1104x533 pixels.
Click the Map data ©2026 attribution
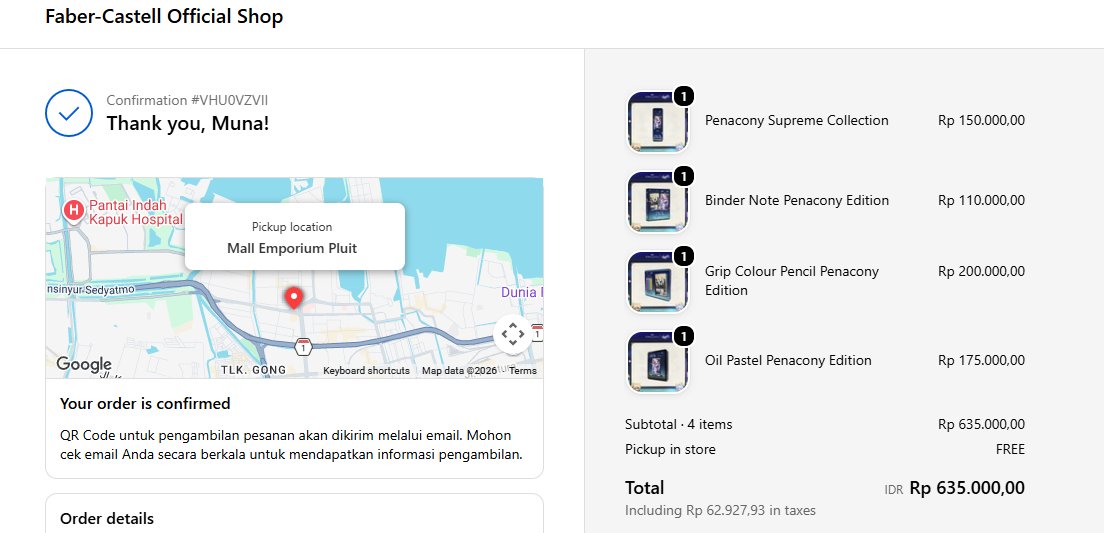click(x=459, y=370)
